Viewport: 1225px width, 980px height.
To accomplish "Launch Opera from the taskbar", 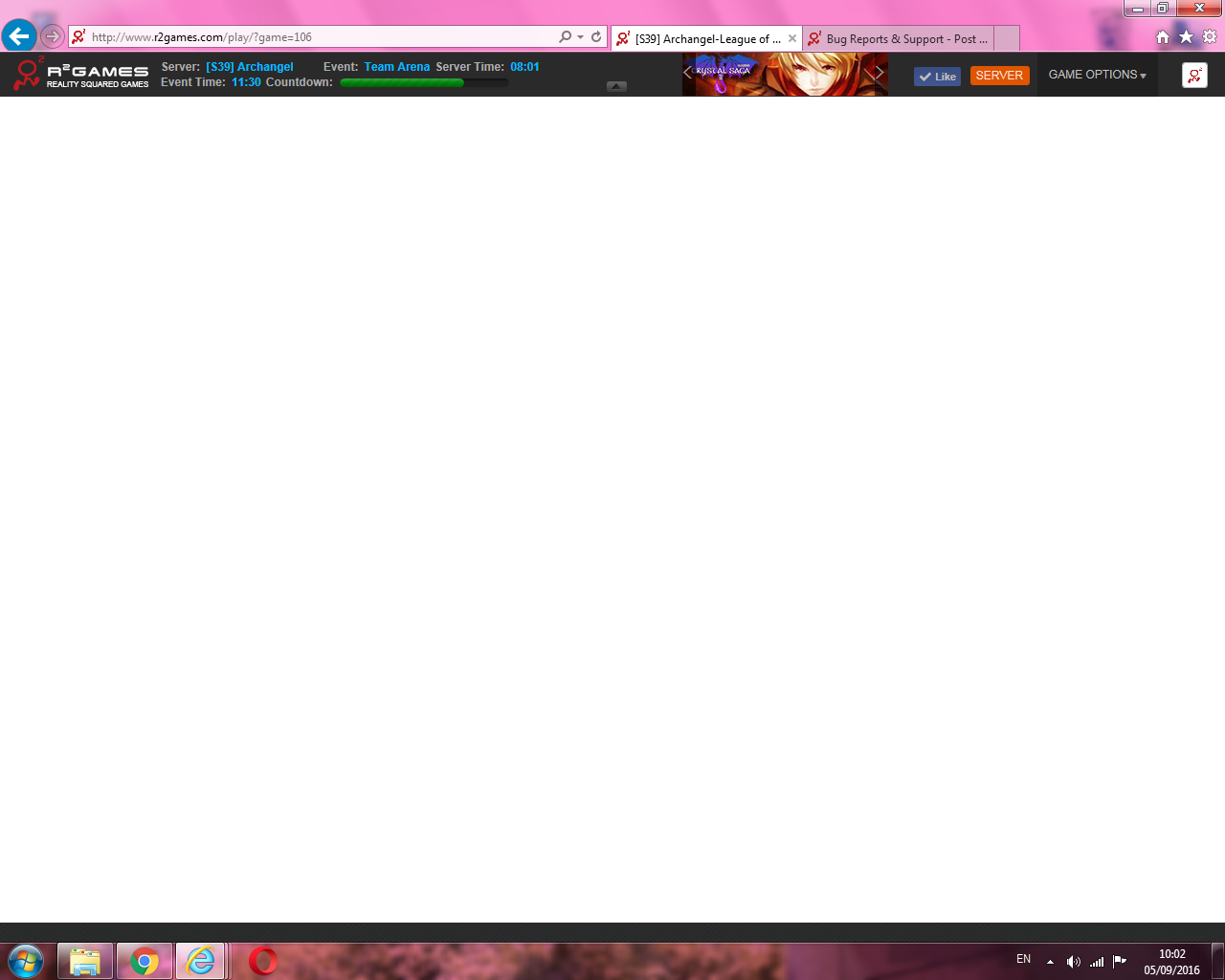I will 262,961.
